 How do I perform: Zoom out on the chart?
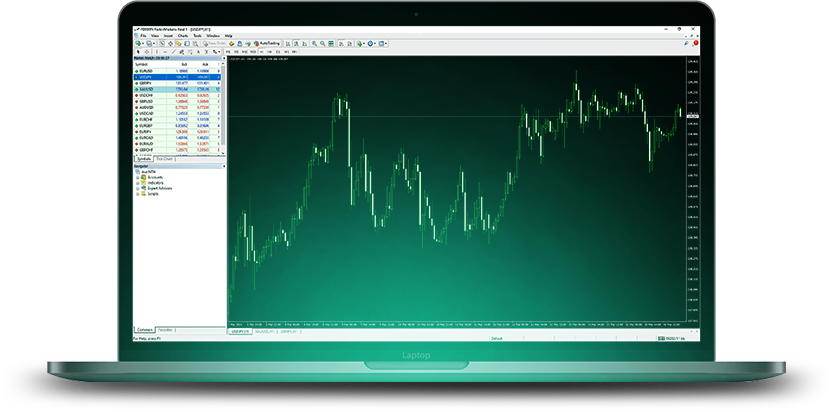click(323, 44)
